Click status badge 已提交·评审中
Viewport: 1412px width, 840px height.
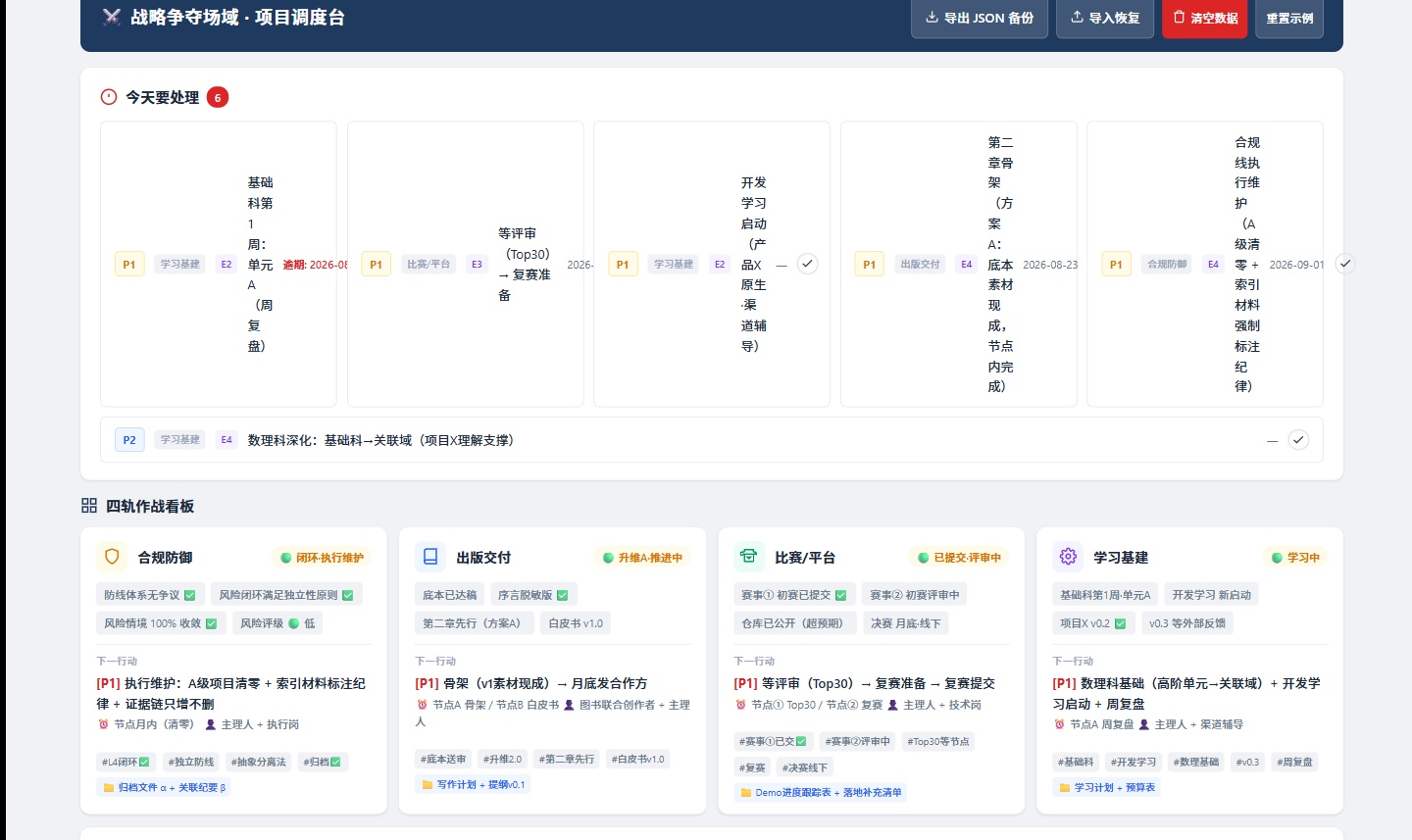click(959, 558)
